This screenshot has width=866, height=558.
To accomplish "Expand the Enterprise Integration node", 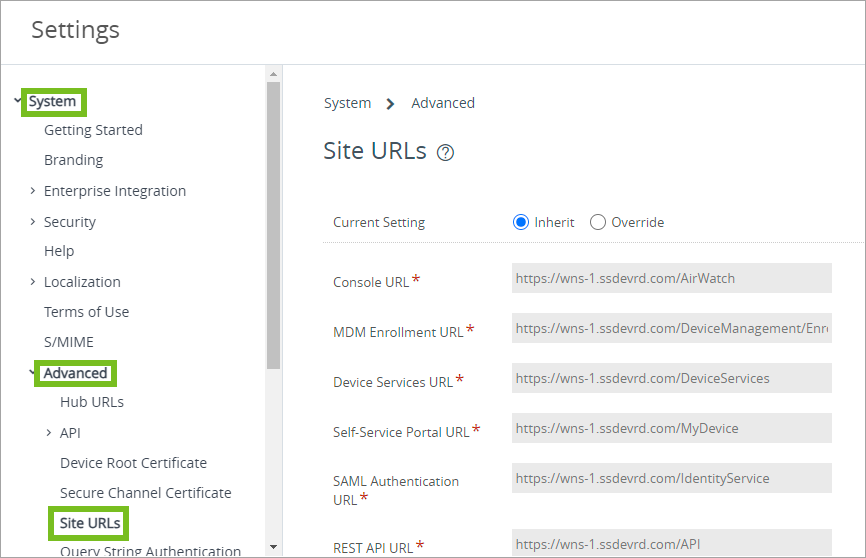I will tap(33, 191).
